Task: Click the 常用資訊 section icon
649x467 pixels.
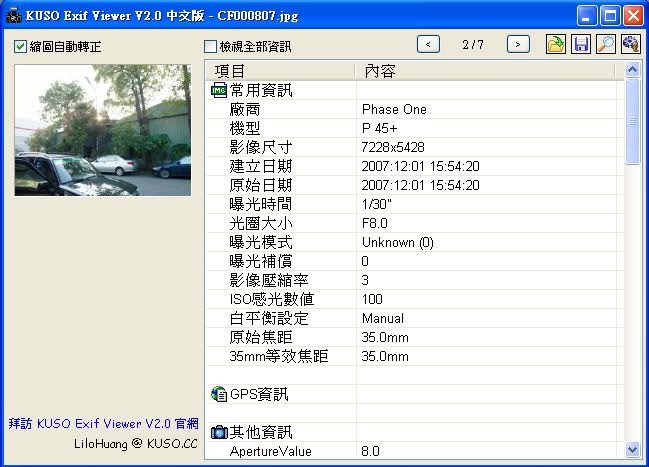Action: (x=219, y=91)
